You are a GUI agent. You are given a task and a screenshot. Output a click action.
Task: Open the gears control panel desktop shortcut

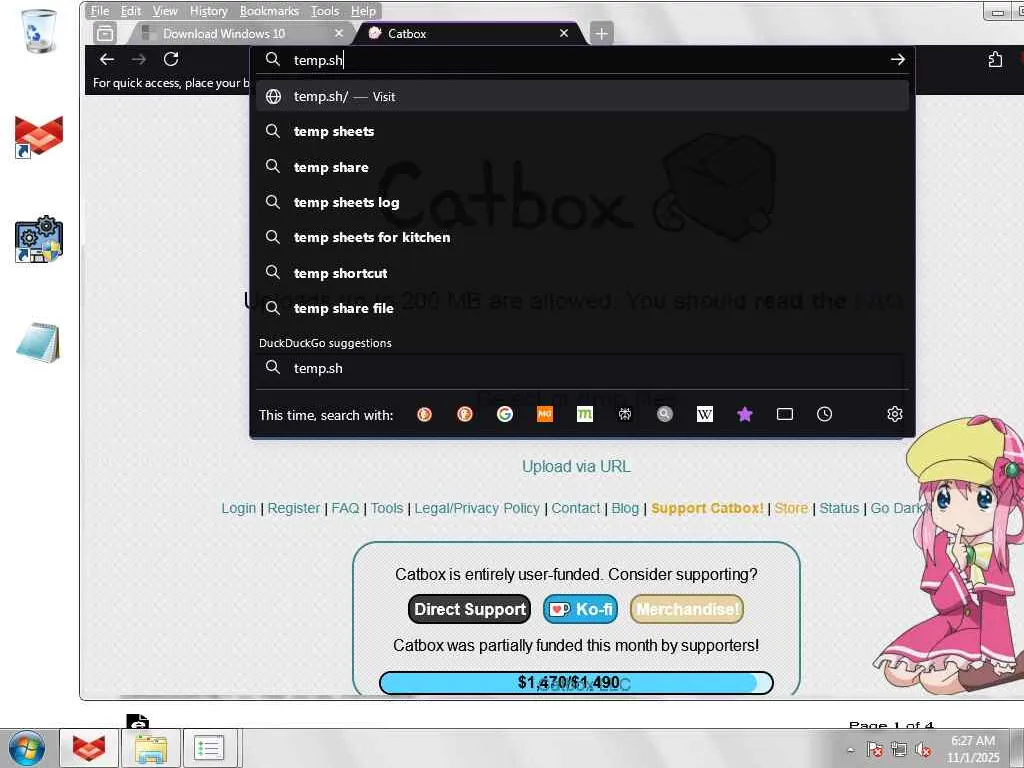[x=39, y=239]
